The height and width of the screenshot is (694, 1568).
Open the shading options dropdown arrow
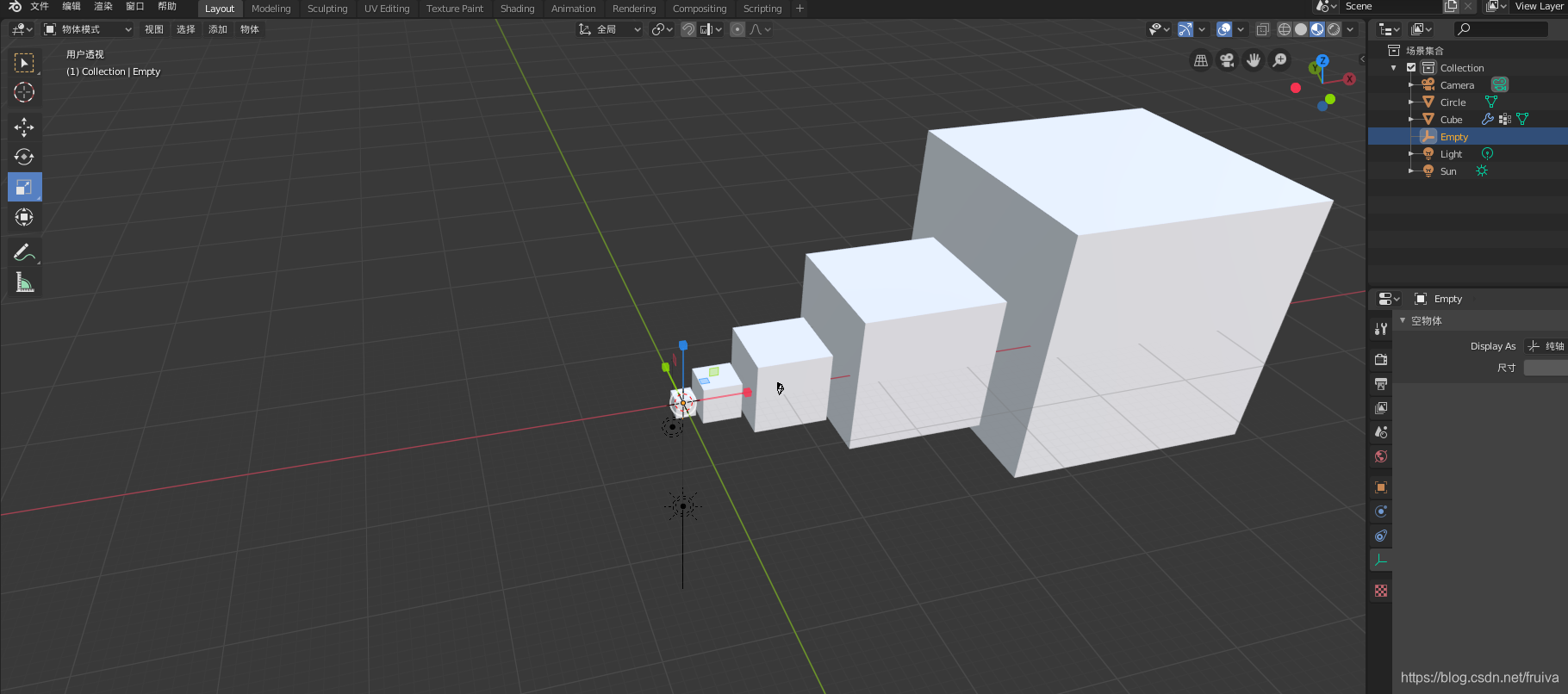tap(1350, 29)
